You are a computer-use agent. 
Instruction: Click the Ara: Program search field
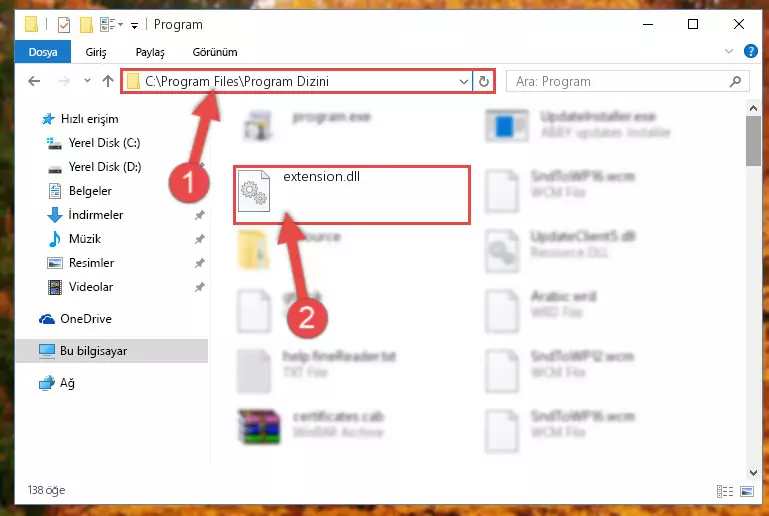(617, 81)
